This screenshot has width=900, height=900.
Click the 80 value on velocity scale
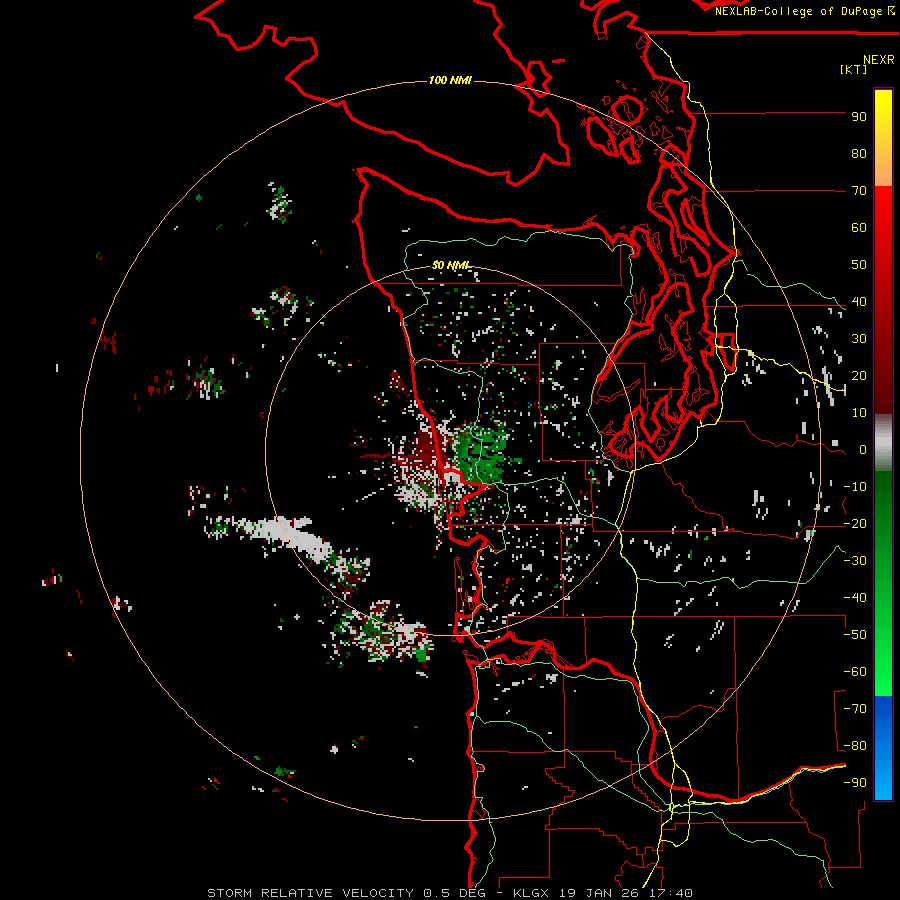click(x=859, y=154)
